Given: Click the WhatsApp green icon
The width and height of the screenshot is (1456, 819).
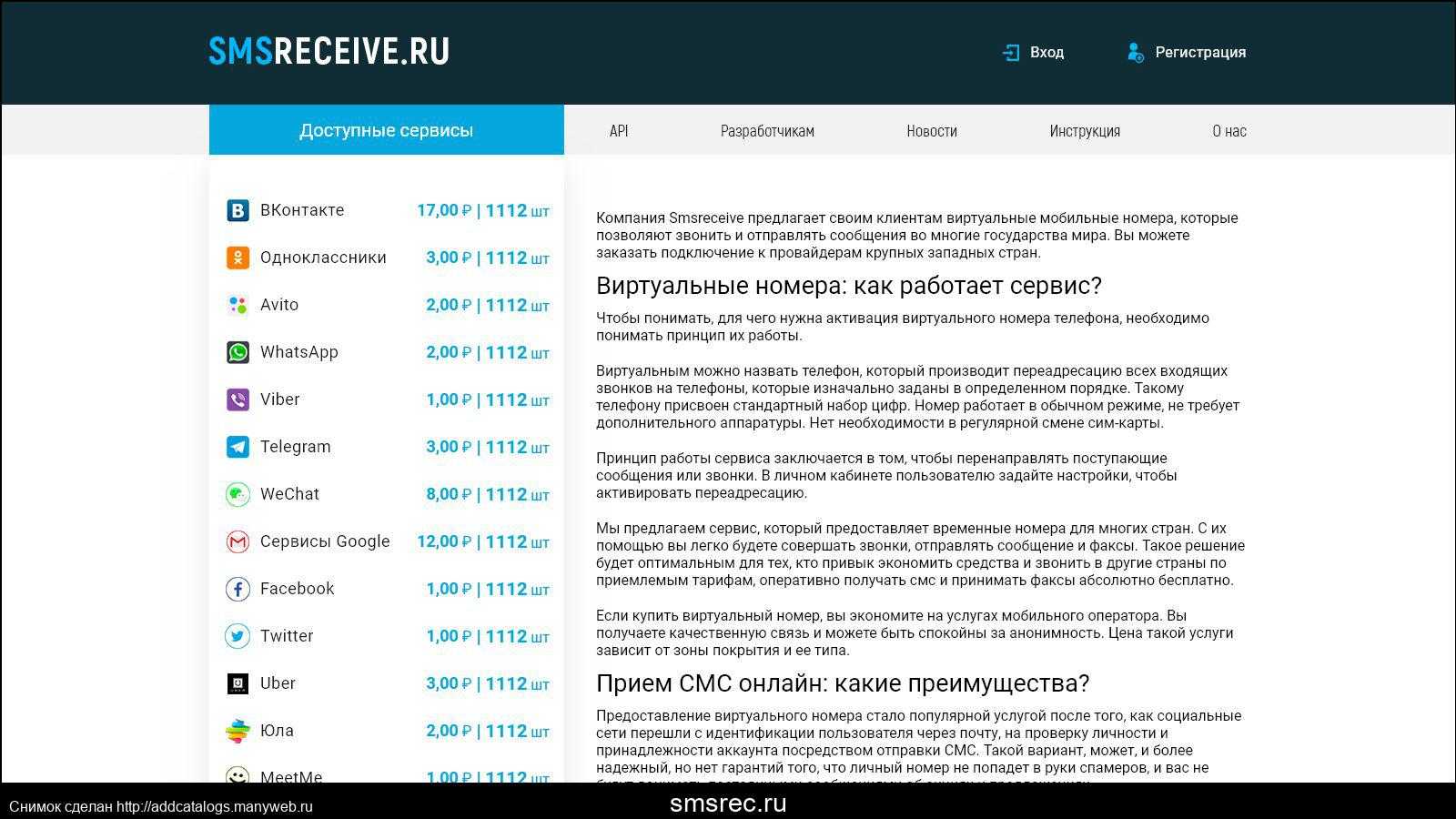Looking at the screenshot, I should [238, 352].
